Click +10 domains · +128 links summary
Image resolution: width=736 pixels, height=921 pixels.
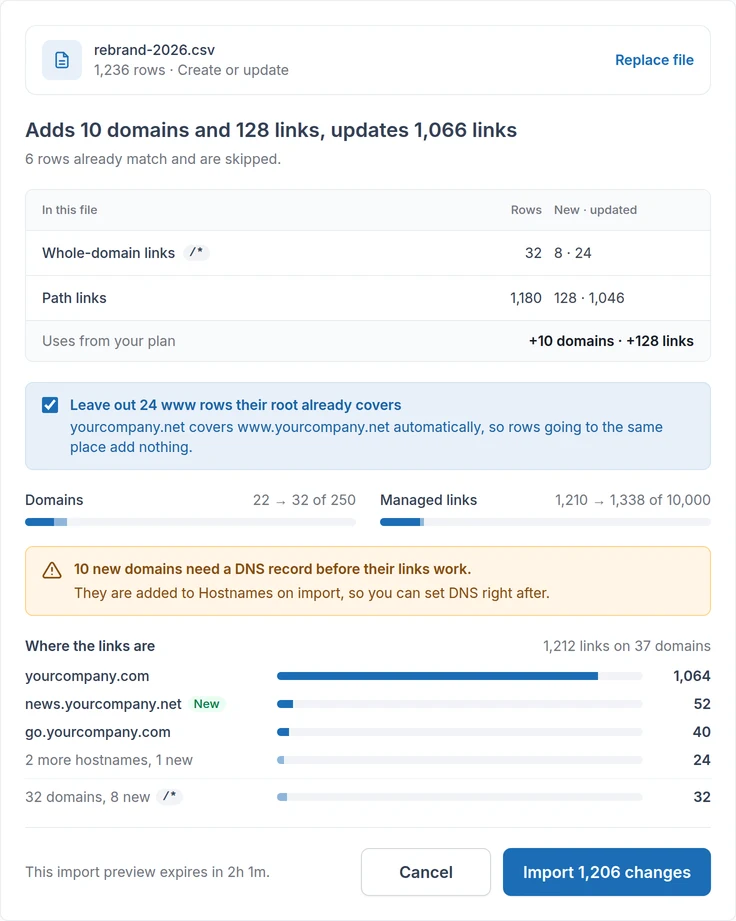pyautogui.click(x=611, y=341)
